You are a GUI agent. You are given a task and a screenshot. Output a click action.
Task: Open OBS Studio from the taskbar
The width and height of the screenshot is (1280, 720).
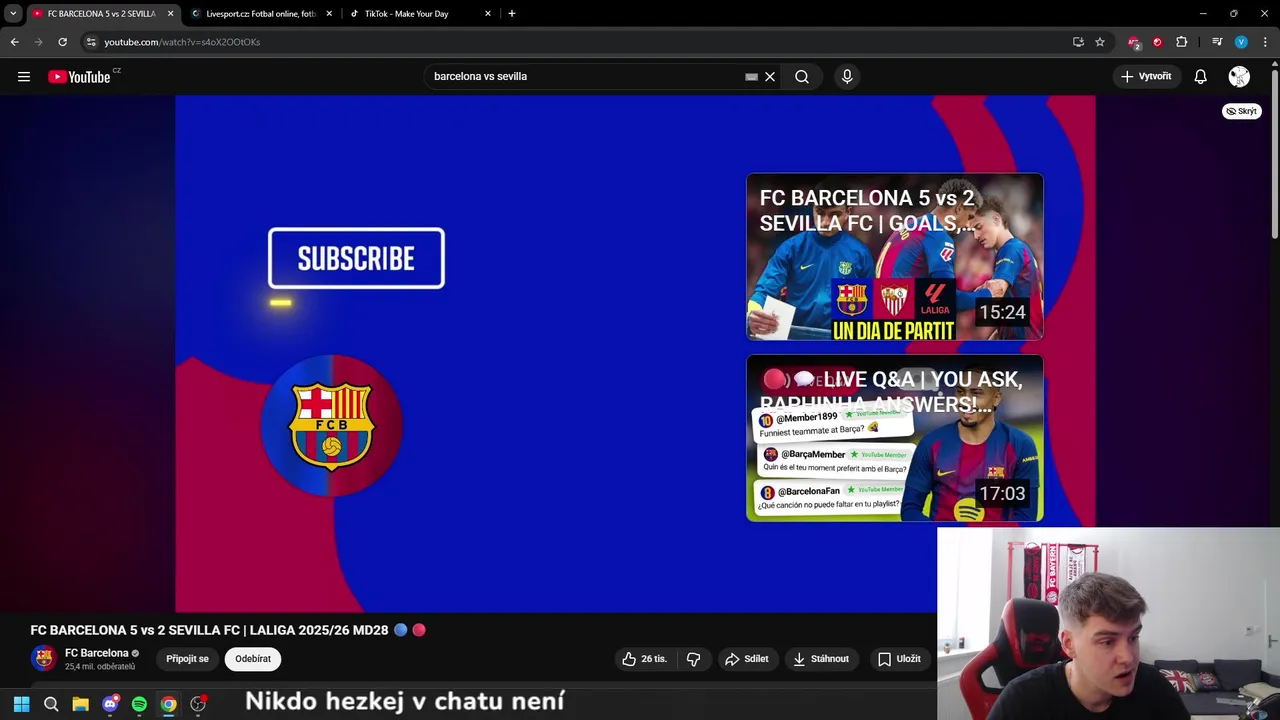click(198, 704)
